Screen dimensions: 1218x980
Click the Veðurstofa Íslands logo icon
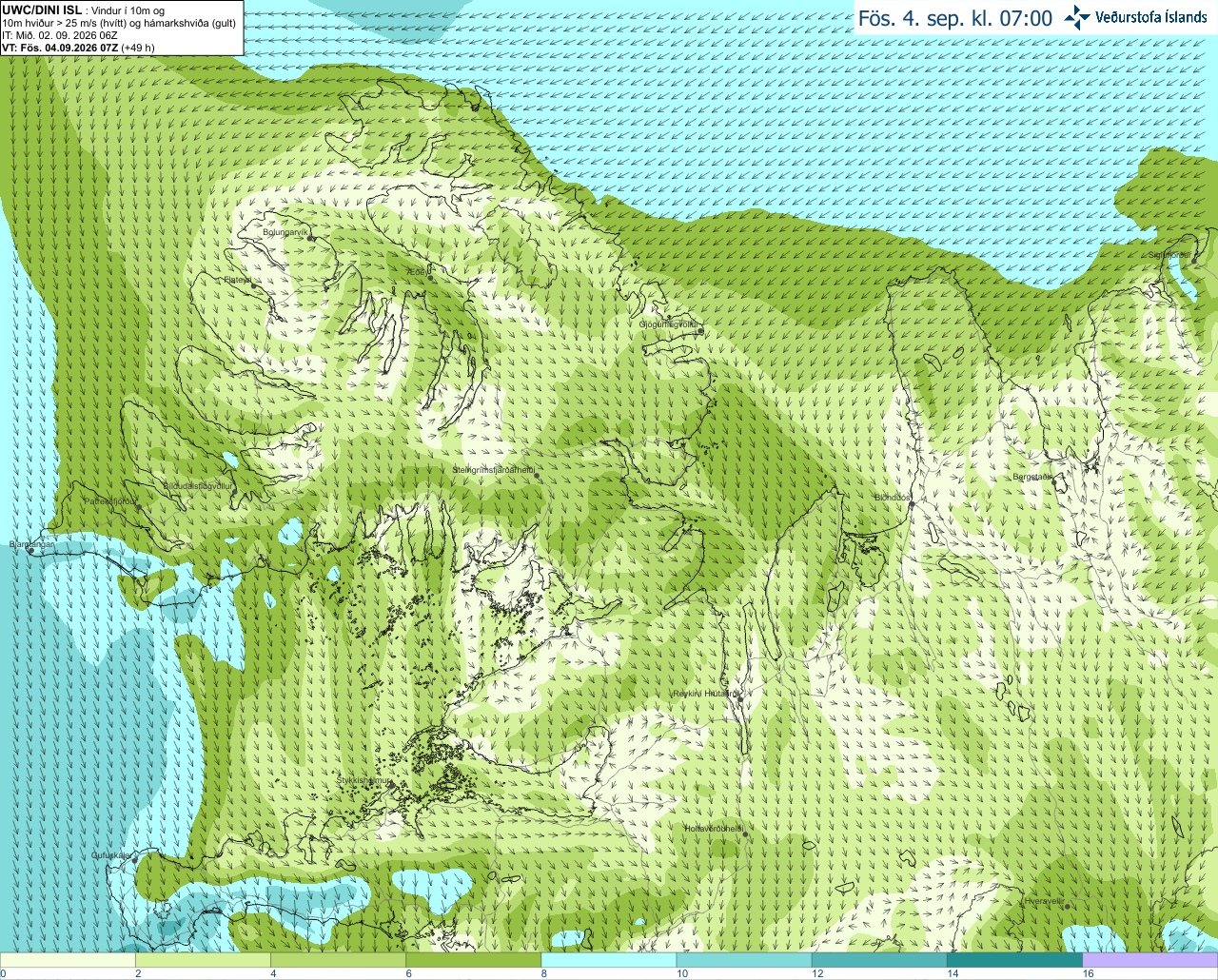[1077, 17]
